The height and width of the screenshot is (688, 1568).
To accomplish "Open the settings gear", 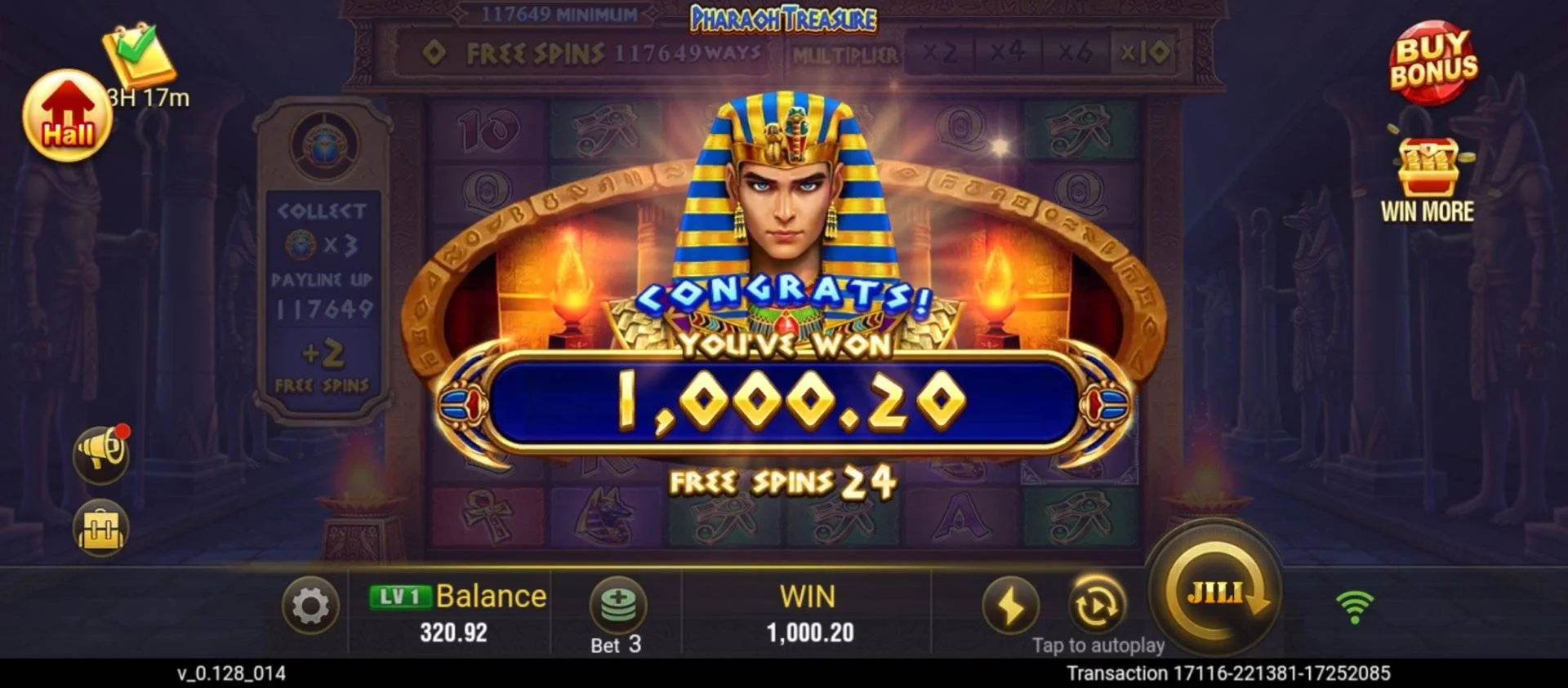I will click(x=310, y=606).
